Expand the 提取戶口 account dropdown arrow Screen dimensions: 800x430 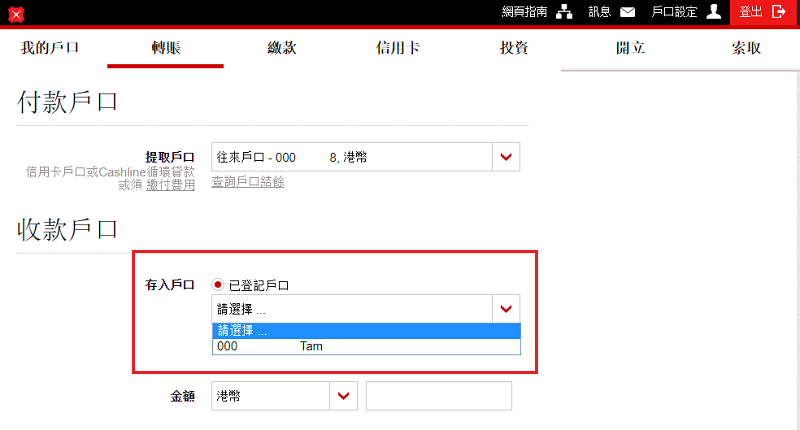point(506,157)
